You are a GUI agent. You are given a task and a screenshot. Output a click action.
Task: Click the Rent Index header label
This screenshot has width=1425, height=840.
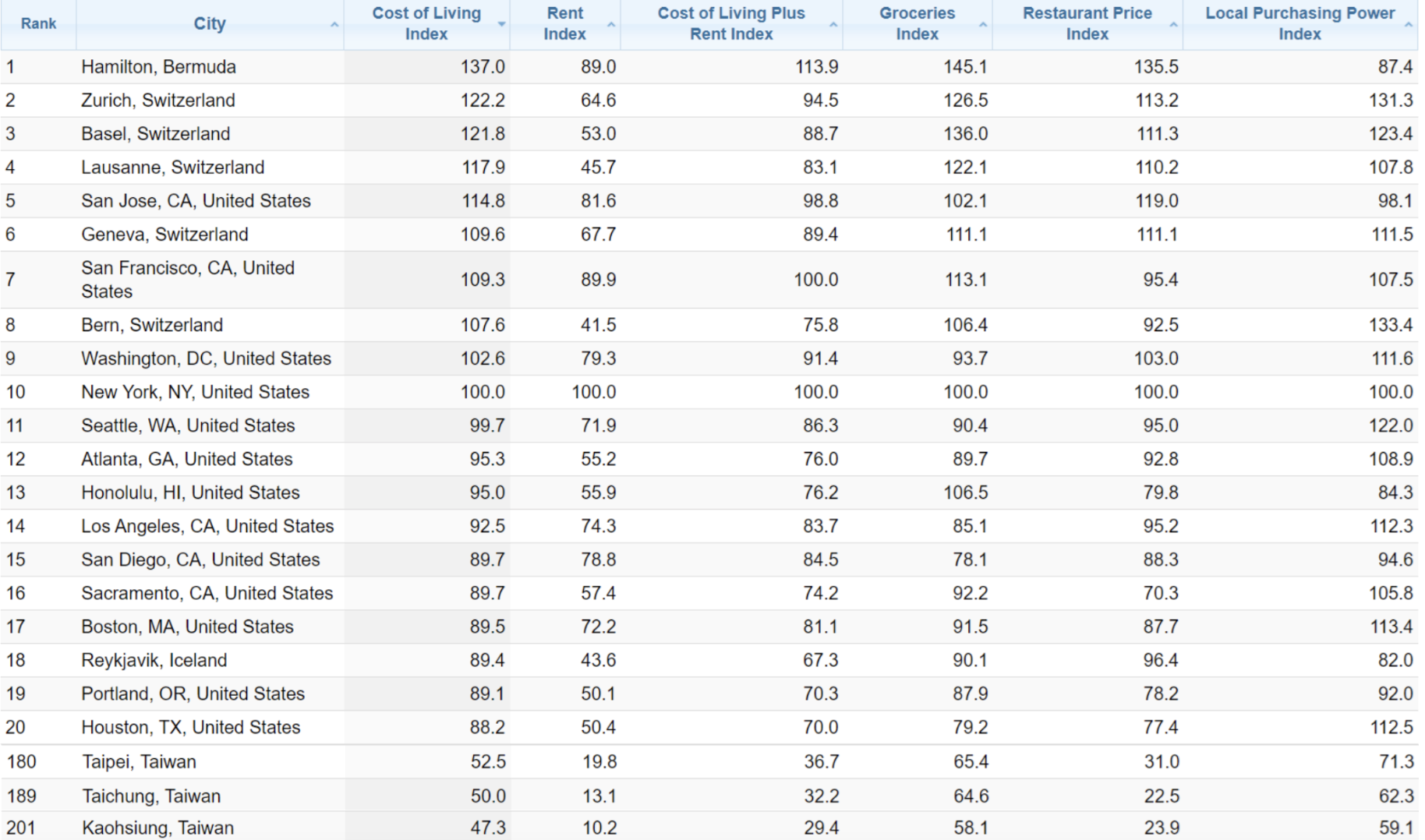click(564, 23)
